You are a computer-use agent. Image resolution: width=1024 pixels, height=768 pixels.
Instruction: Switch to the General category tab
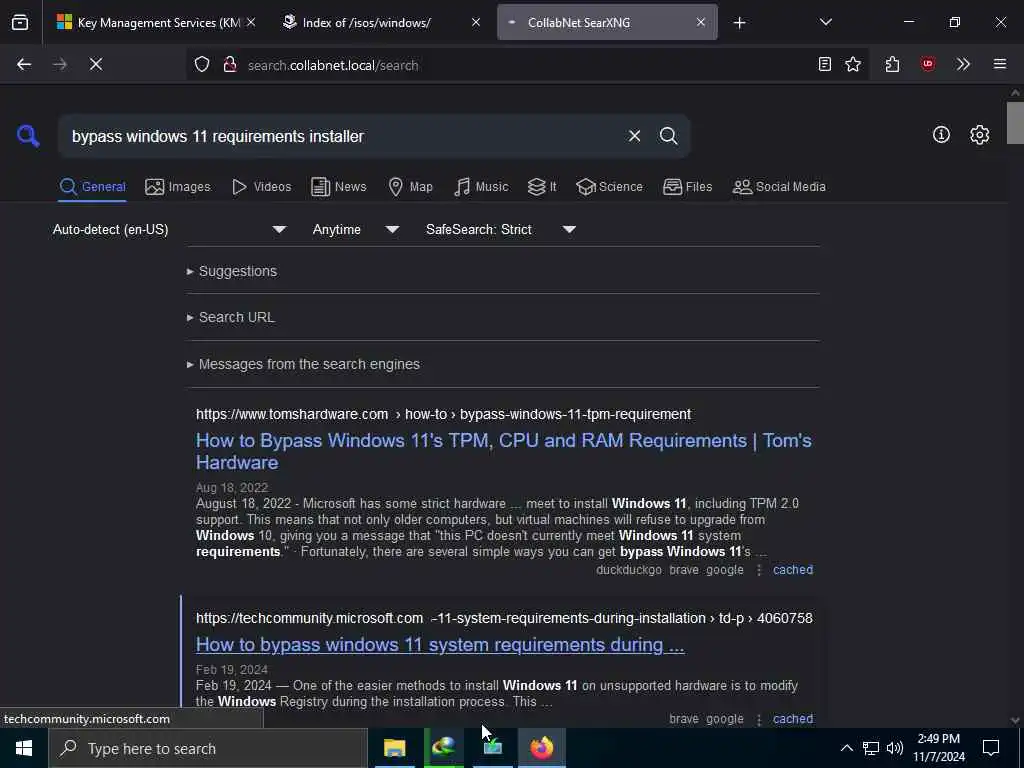click(x=92, y=187)
